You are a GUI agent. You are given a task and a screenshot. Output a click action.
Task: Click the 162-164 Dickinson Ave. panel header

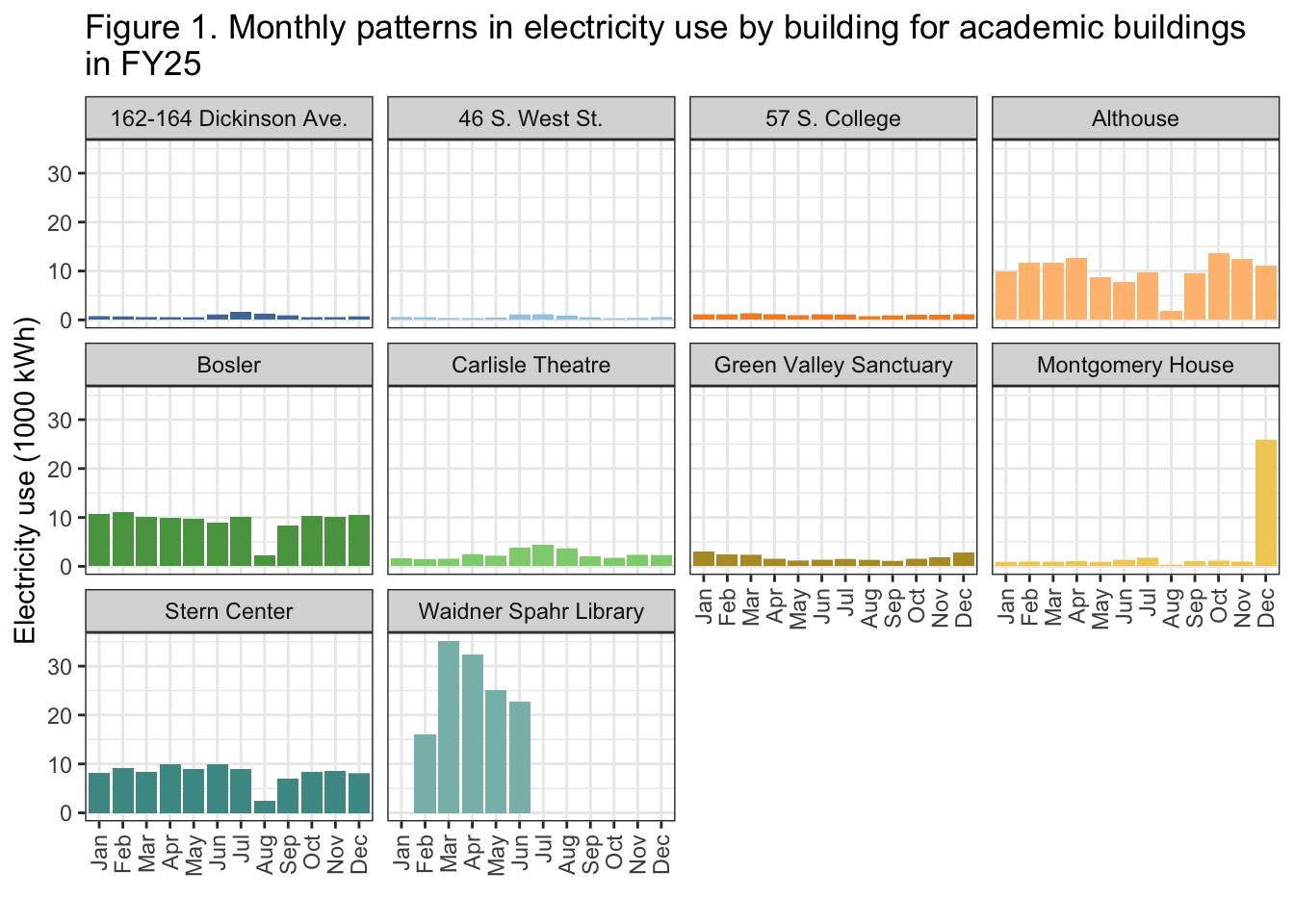click(x=228, y=118)
